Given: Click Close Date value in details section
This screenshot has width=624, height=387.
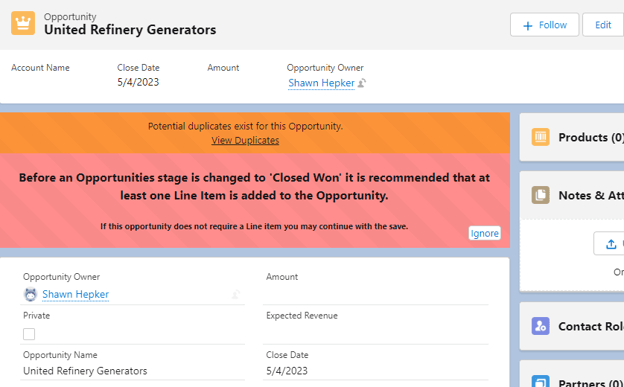Looking at the screenshot, I should pos(287,371).
